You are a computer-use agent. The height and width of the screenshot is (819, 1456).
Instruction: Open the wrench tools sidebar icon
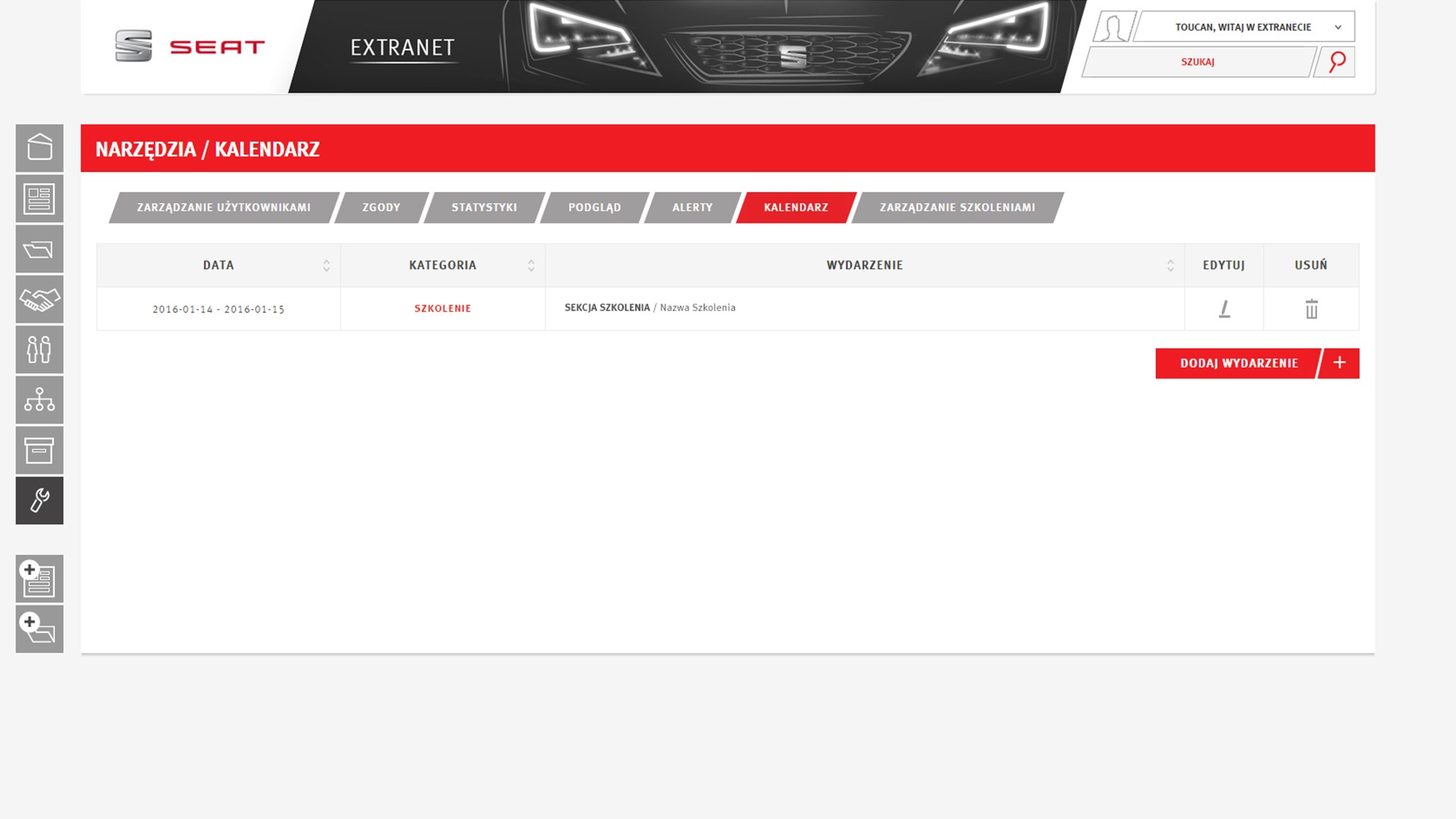(39, 500)
